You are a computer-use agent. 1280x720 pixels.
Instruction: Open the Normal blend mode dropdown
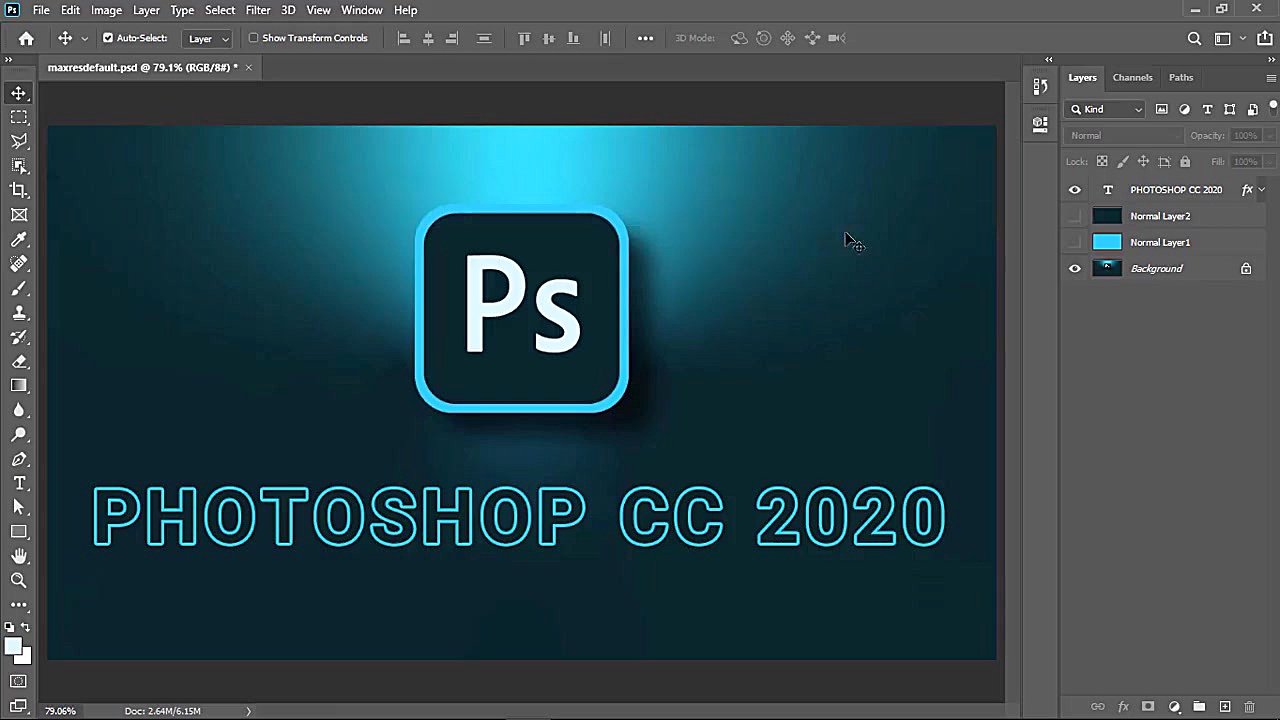pos(1125,135)
